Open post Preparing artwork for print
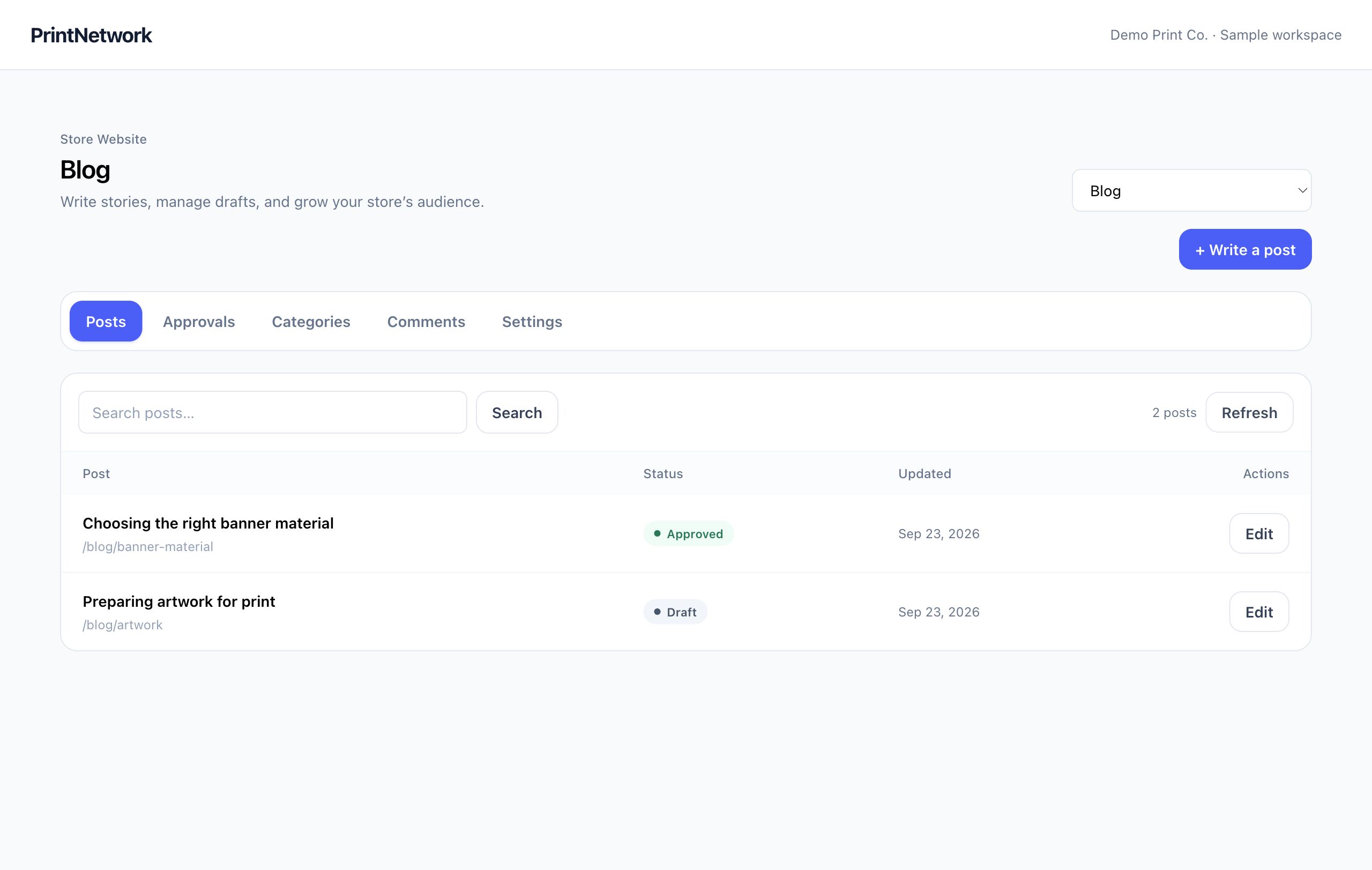The height and width of the screenshot is (870, 1372). click(x=179, y=601)
